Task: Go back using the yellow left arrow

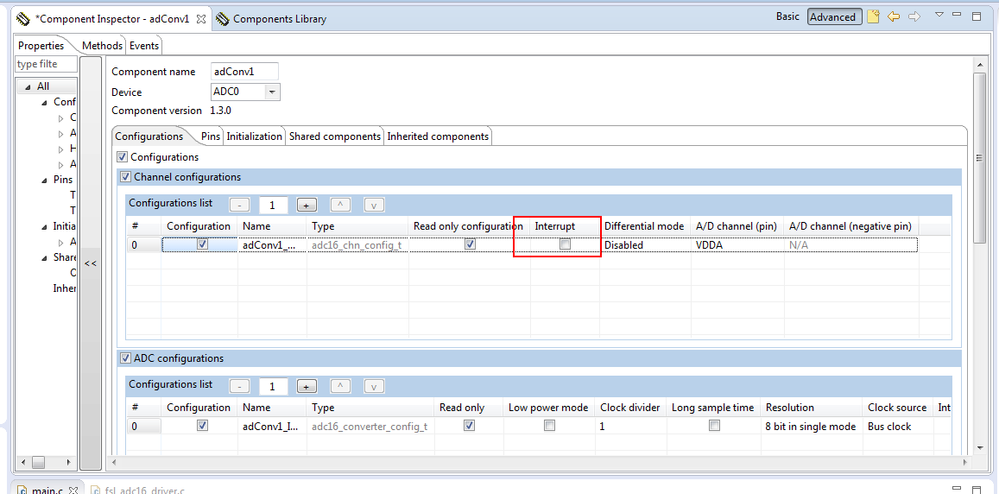Action: (x=893, y=17)
